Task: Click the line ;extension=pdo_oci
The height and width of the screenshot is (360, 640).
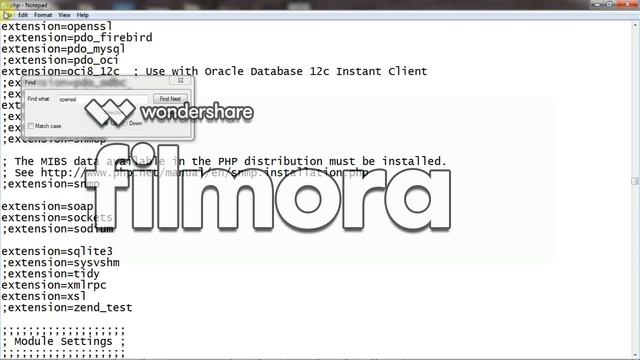Action: pos(60,60)
